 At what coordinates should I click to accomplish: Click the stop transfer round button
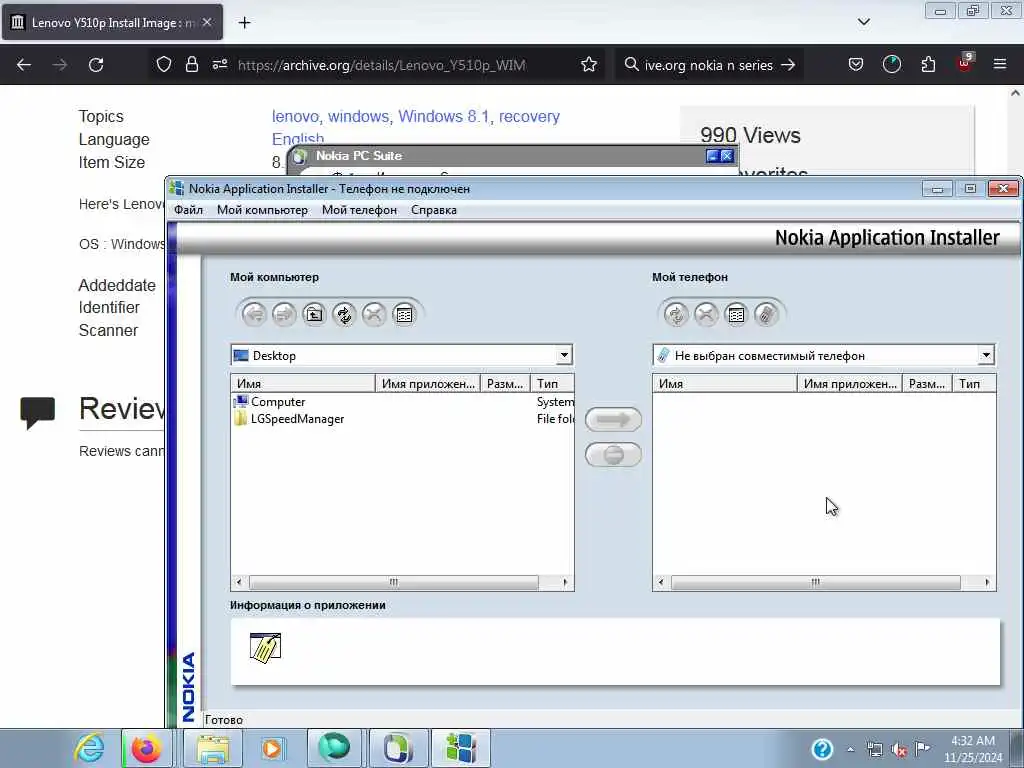click(x=613, y=455)
